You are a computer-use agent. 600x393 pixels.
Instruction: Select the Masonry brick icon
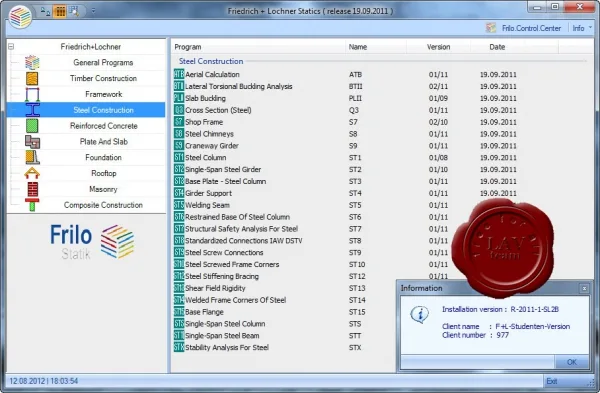click(32, 189)
